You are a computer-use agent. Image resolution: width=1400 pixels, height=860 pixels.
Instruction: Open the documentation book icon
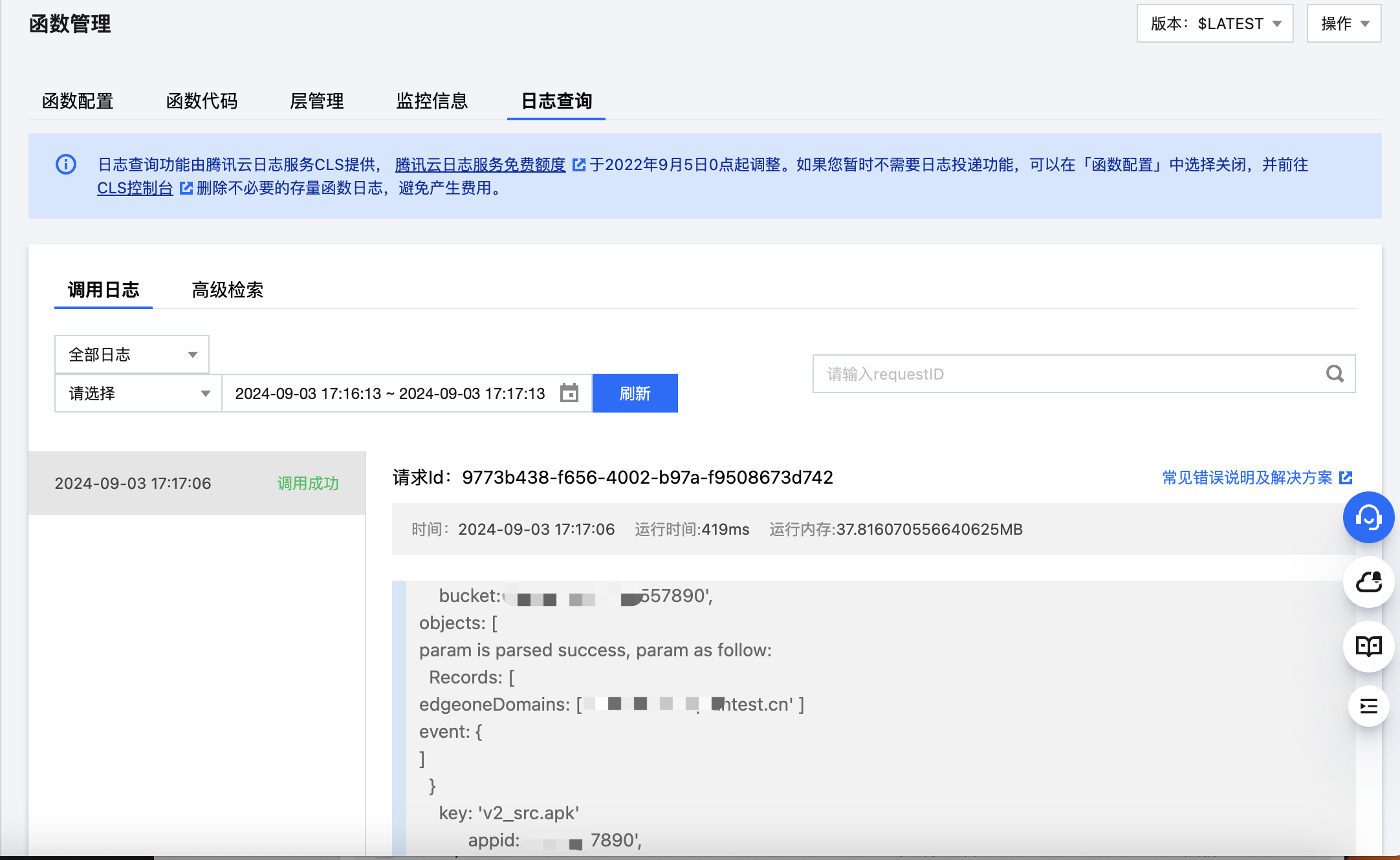tap(1368, 646)
